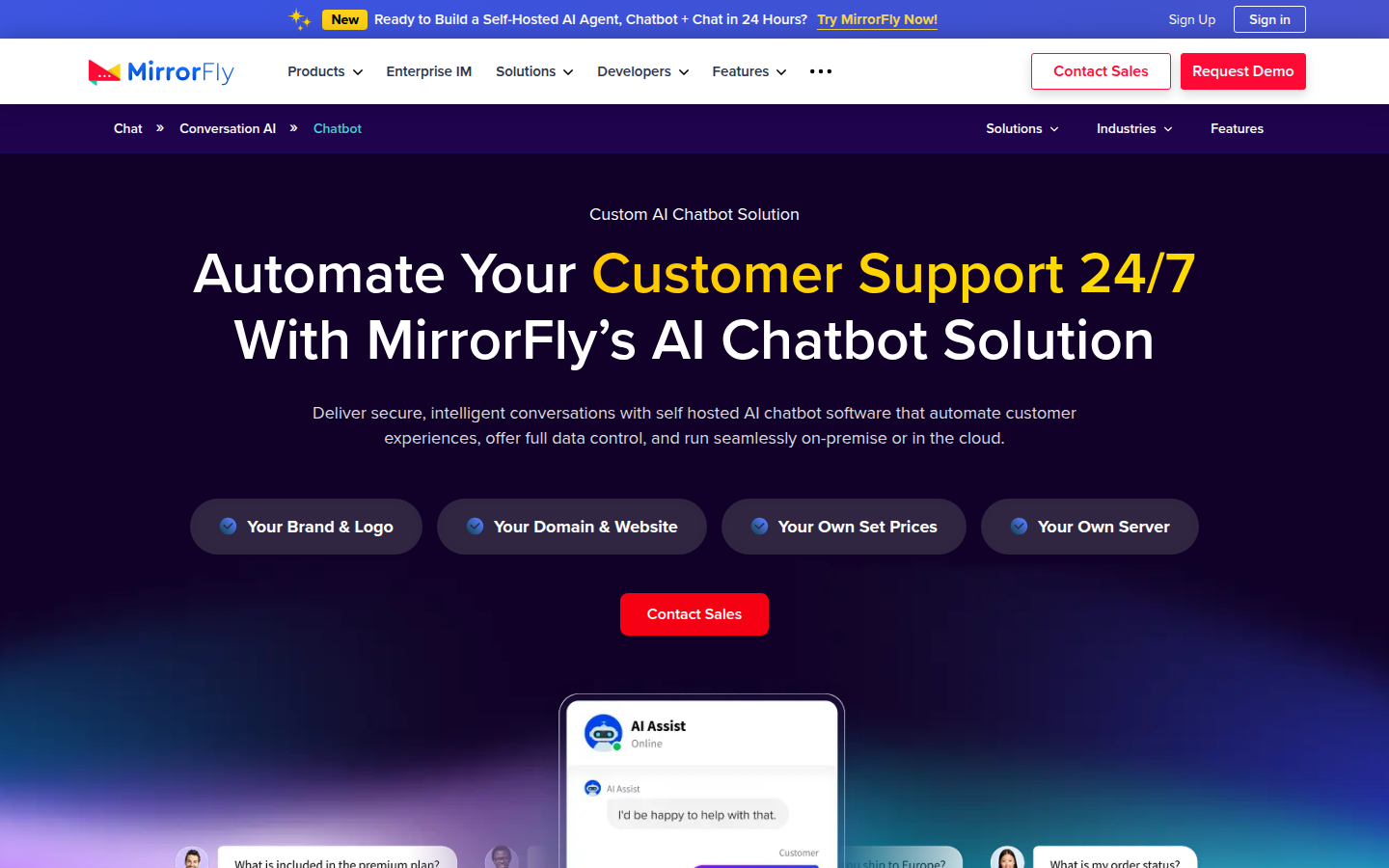Click the red Contact Sales hero button
Image resolution: width=1389 pixels, height=868 pixels.
(x=694, y=614)
